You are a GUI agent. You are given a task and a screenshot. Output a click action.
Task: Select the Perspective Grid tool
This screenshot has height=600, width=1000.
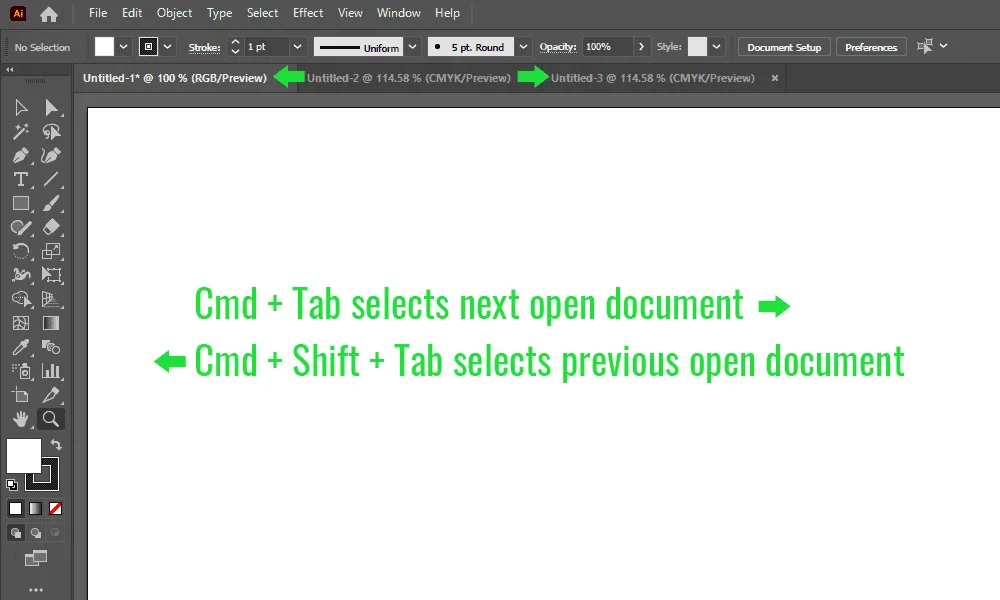[51, 299]
